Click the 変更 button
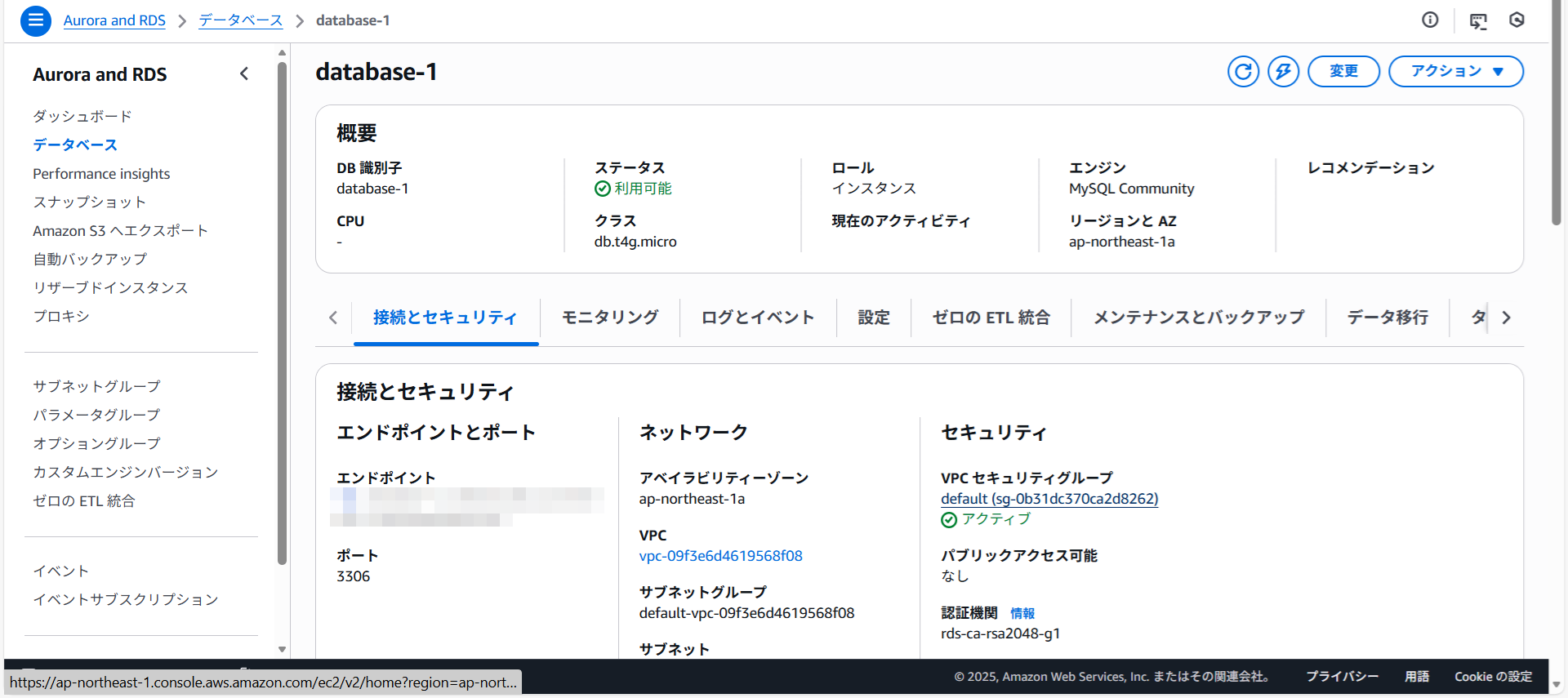1568x698 pixels. [1343, 72]
